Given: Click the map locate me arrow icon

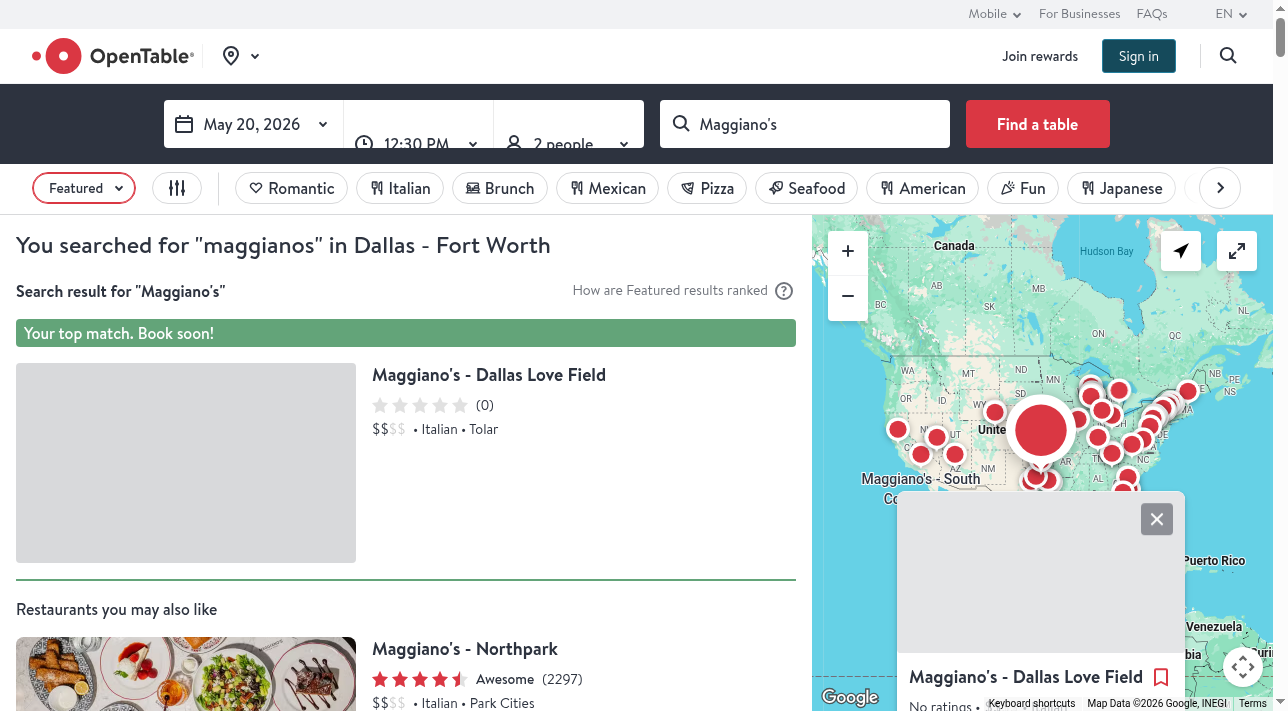Looking at the screenshot, I should click(1181, 251).
